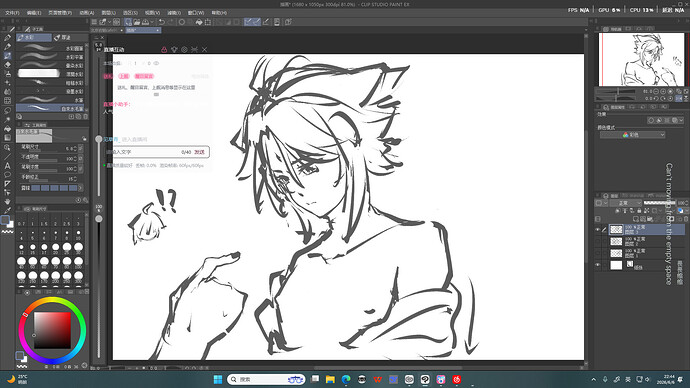The width and height of the screenshot is (690, 388).
Task: Toggle the first snap-to-ruler button in command bar
Action: [248, 22]
